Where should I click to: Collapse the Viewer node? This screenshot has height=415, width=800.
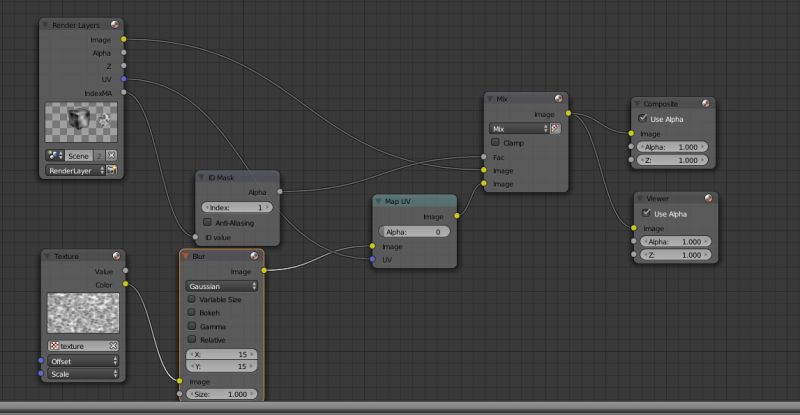click(640, 198)
